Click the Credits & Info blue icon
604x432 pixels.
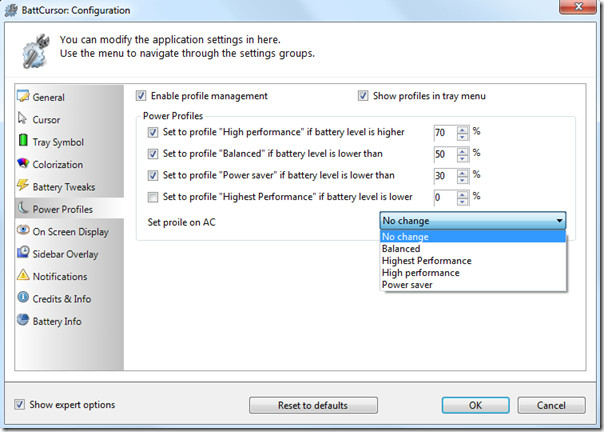(23, 297)
